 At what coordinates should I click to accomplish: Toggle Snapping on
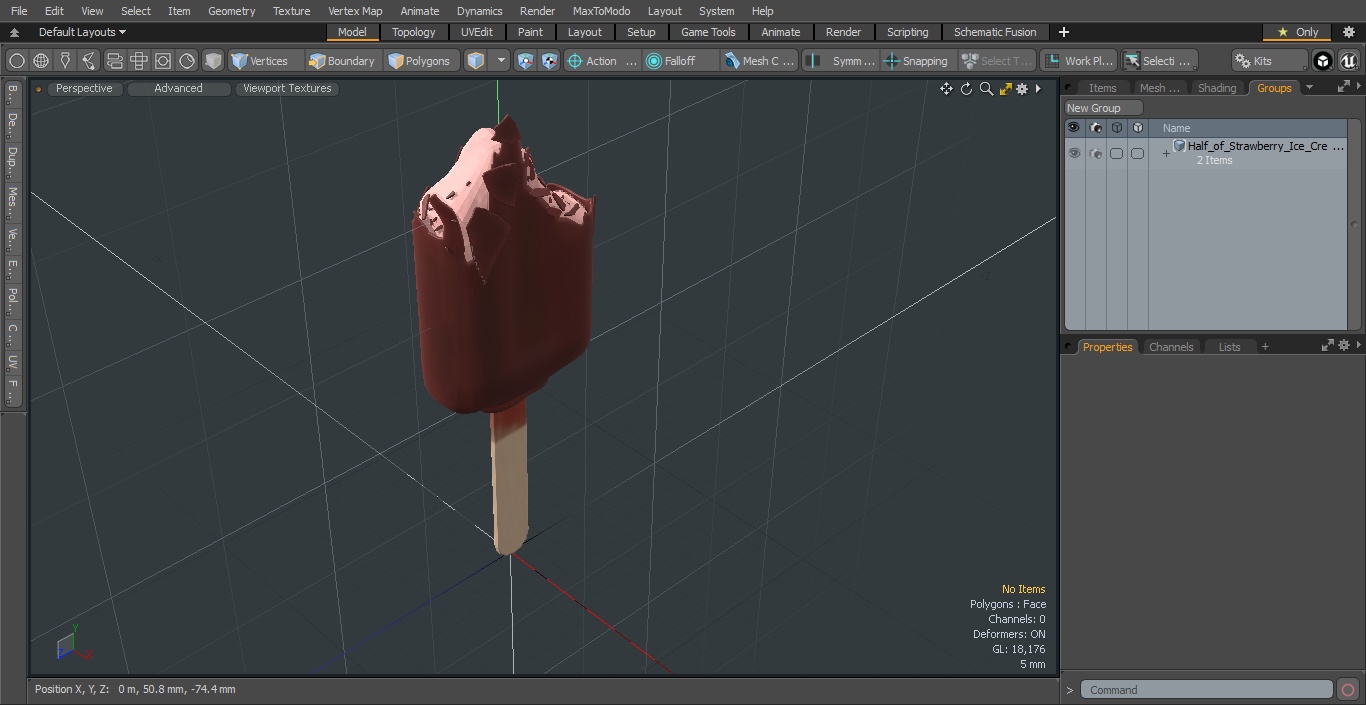pyautogui.click(x=917, y=61)
